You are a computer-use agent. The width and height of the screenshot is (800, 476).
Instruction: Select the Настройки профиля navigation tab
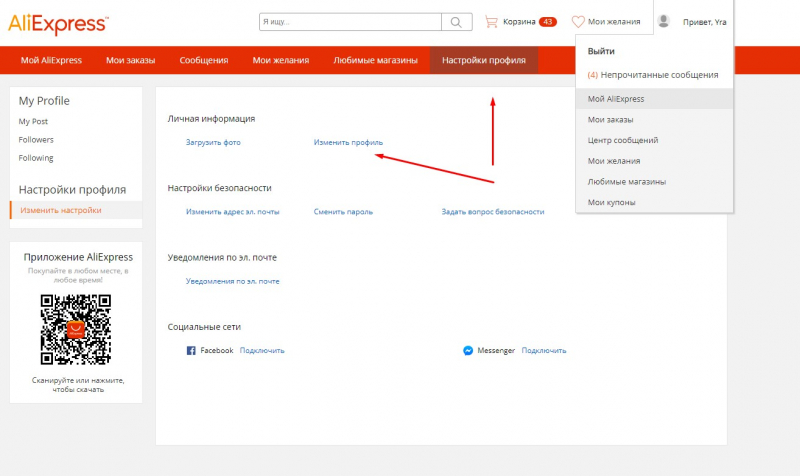484,60
